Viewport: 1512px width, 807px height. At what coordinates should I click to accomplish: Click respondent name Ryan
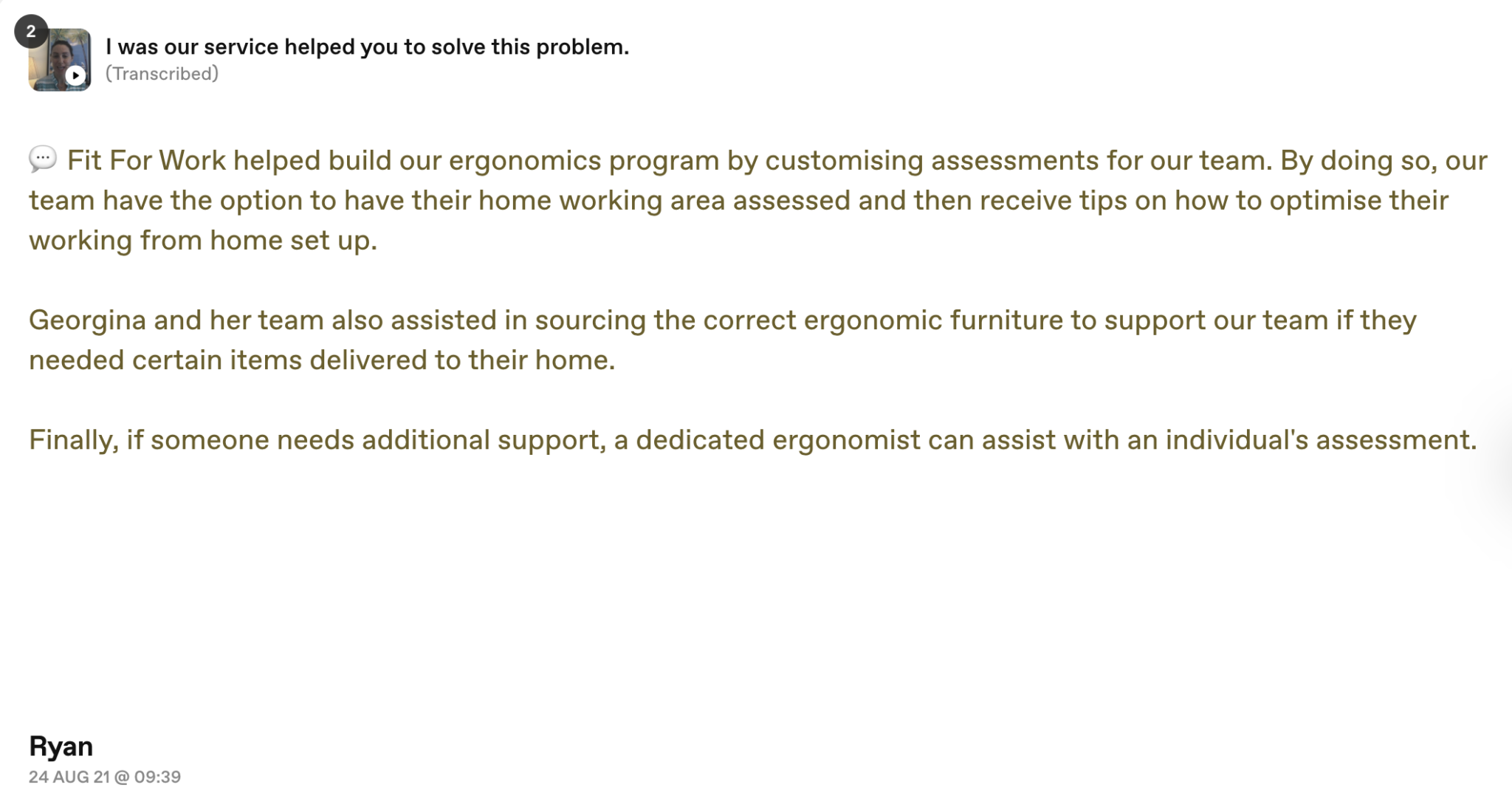[x=61, y=746]
